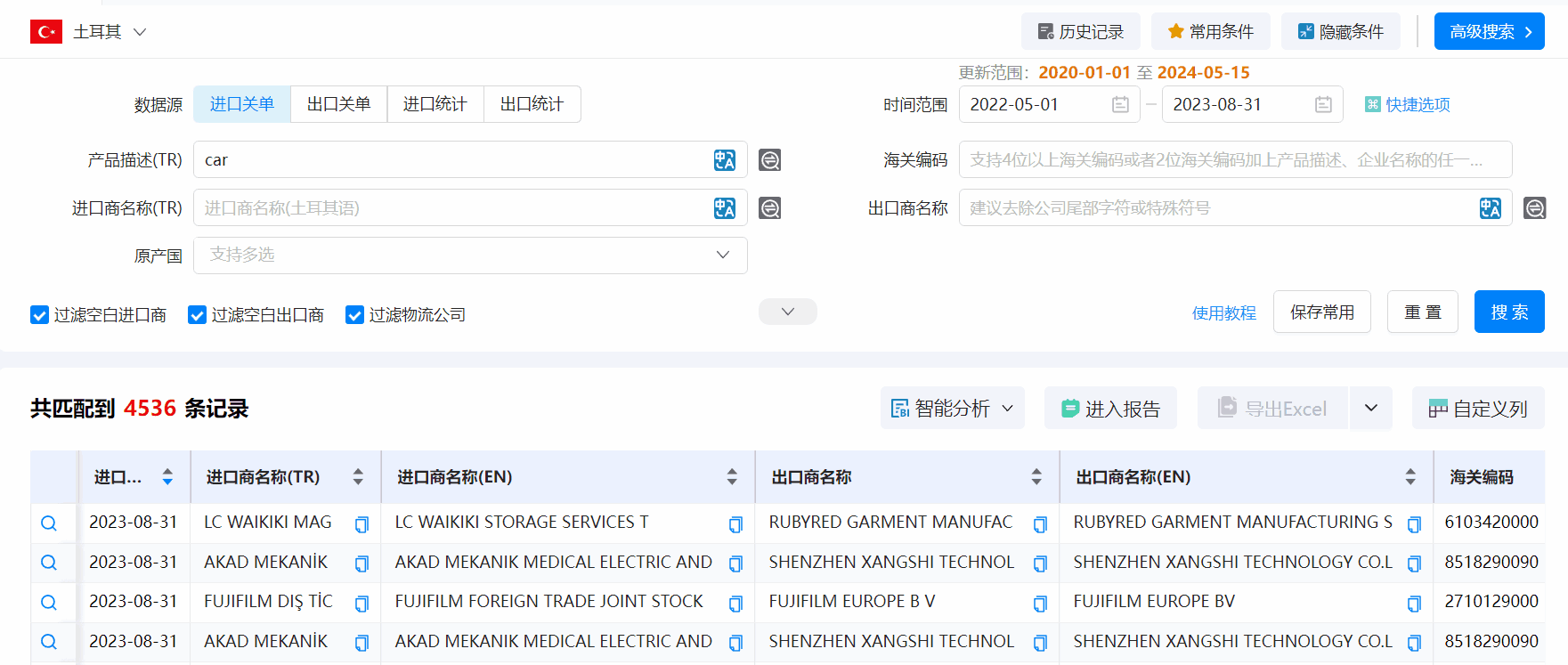Disable 过滤物流公司 checkbox
Screen dimensions: 1568x665
pyautogui.click(x=354, y=315)
